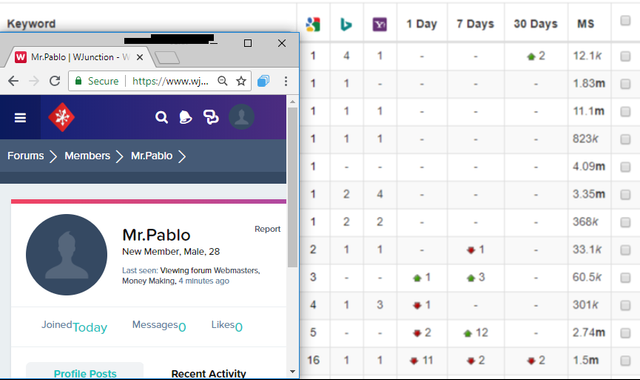
Task: Open Chrome three-dot menu
Action: [286, 81]
